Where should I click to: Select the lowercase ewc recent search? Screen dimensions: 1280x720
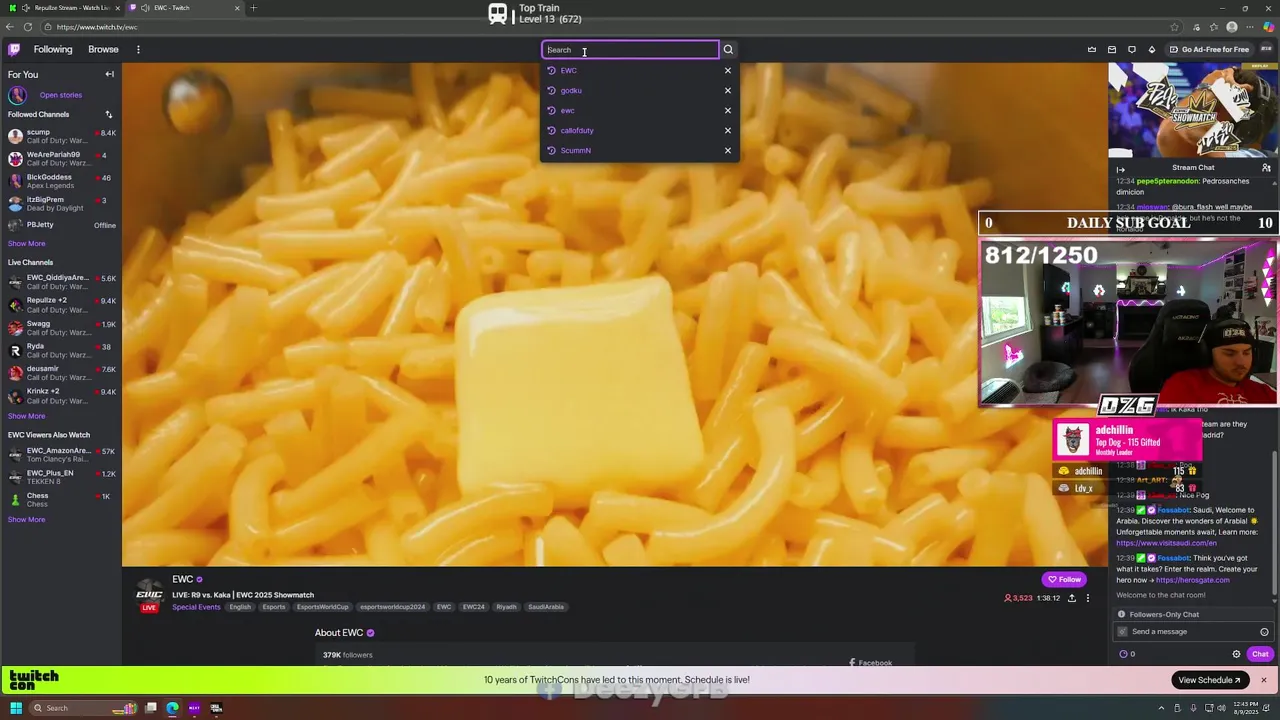click(x=567, y=110)
